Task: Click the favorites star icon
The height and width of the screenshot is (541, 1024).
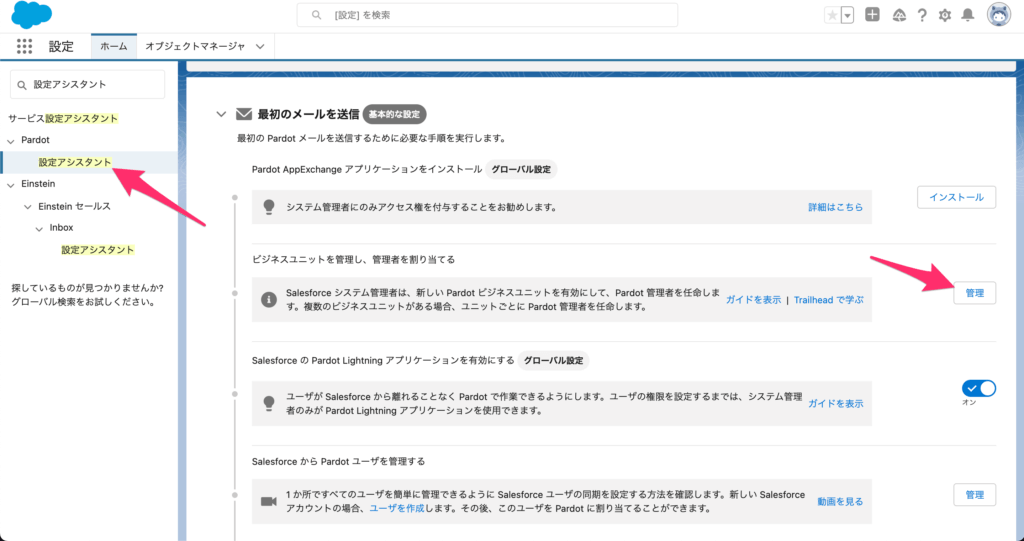Action: click(x=832, y=15)
